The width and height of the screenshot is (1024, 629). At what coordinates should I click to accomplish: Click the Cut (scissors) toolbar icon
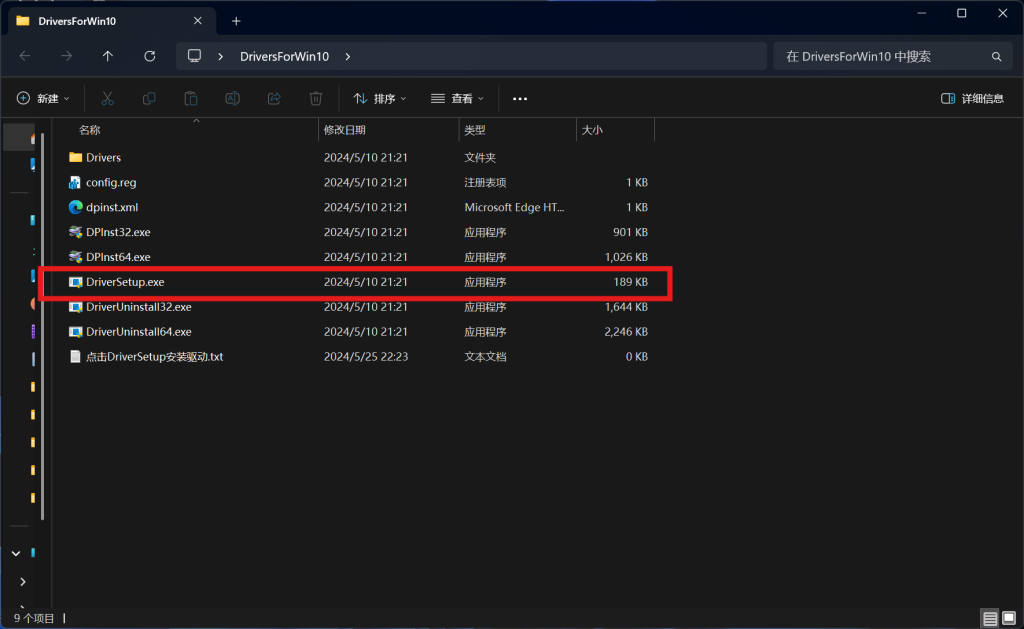[107, 99]
